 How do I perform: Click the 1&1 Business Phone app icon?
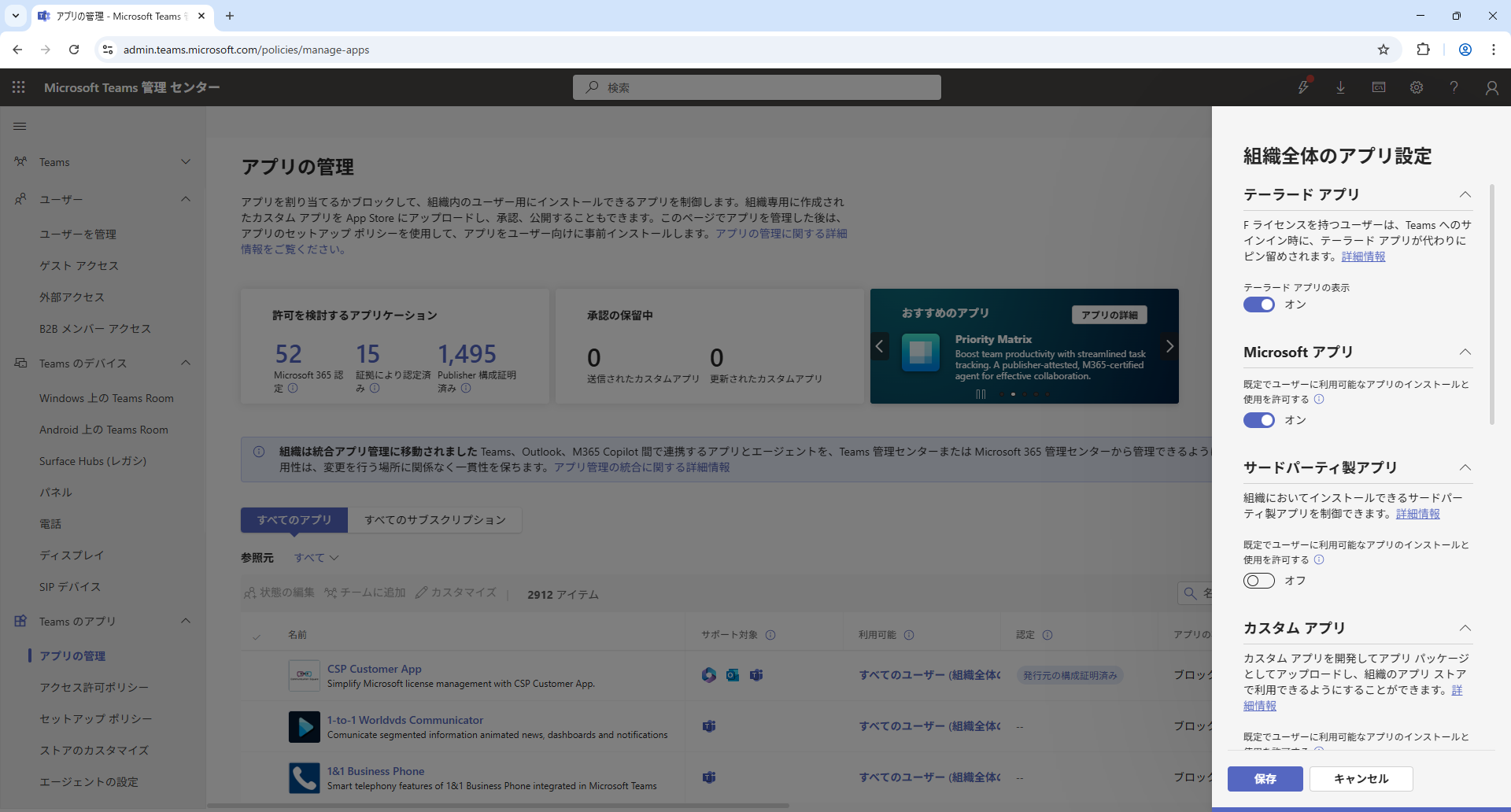304,777
